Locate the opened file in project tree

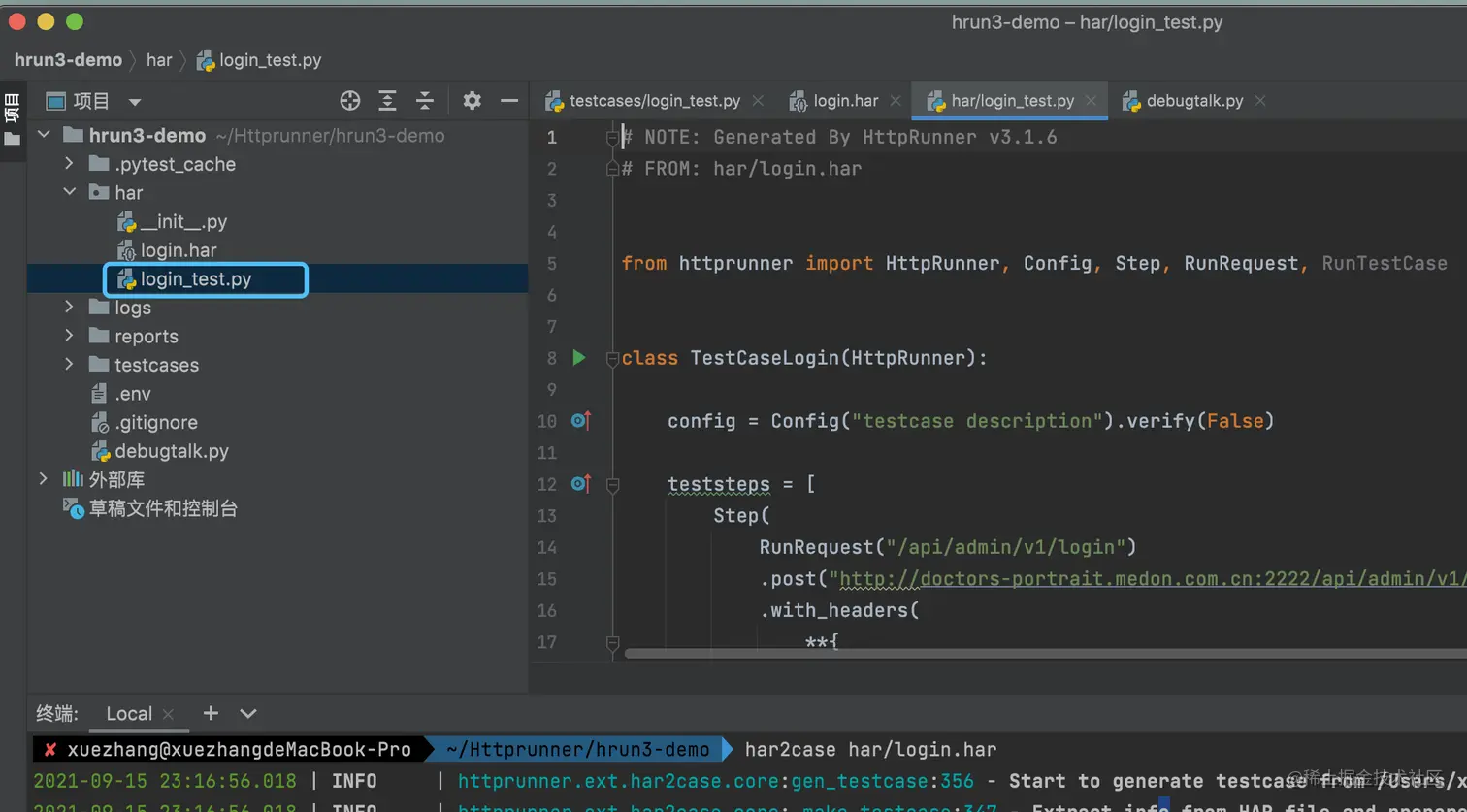(350, 101)
